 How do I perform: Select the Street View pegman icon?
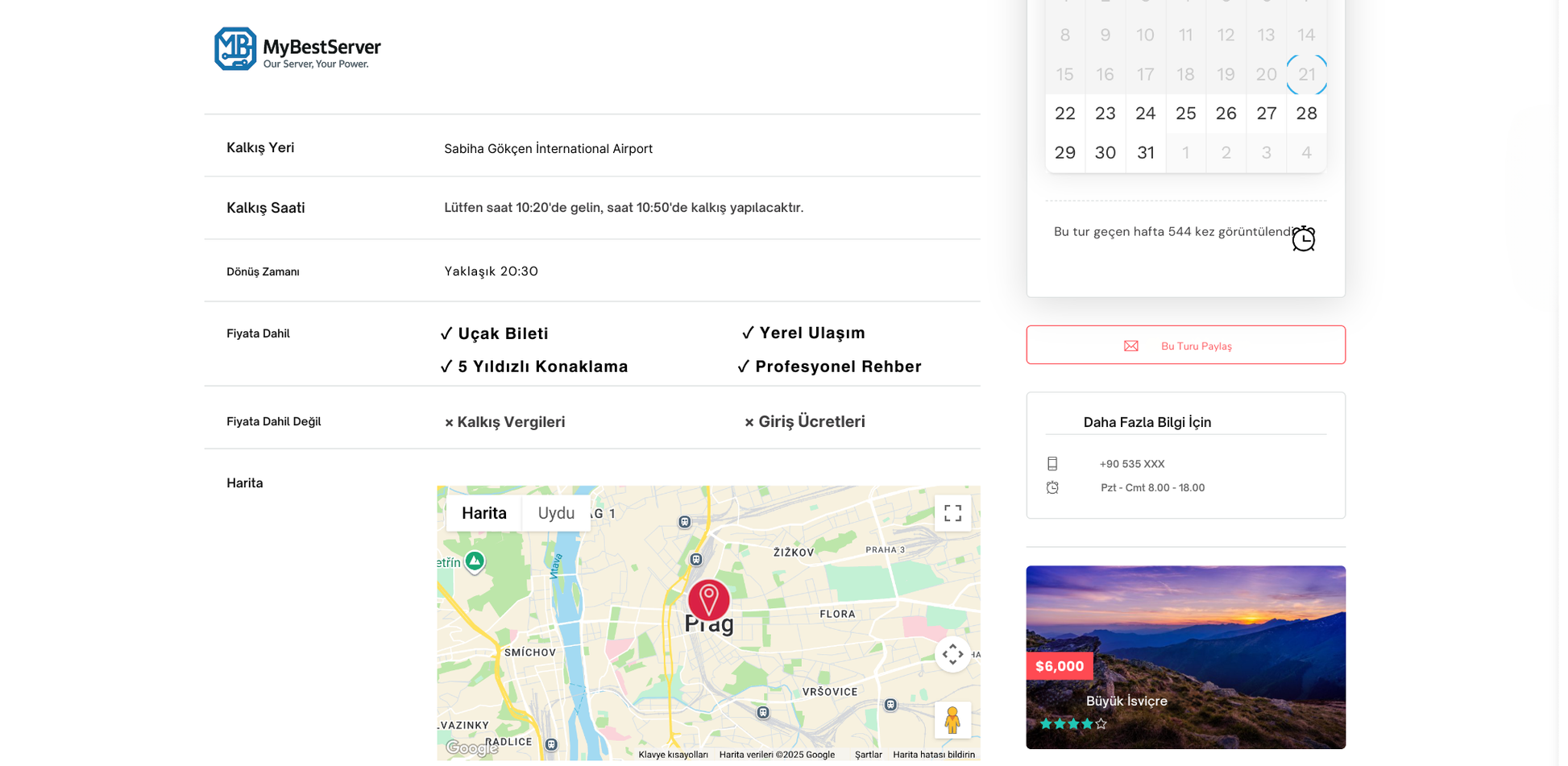952,720
